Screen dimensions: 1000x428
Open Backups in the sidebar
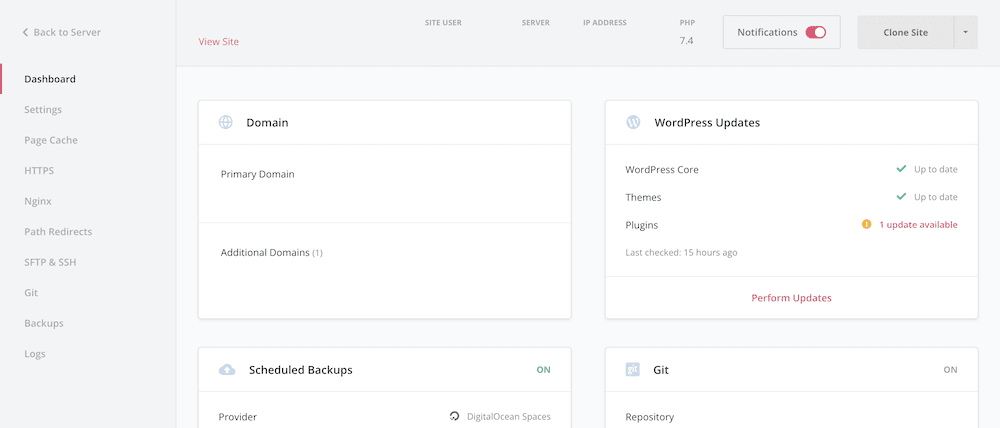44,323
